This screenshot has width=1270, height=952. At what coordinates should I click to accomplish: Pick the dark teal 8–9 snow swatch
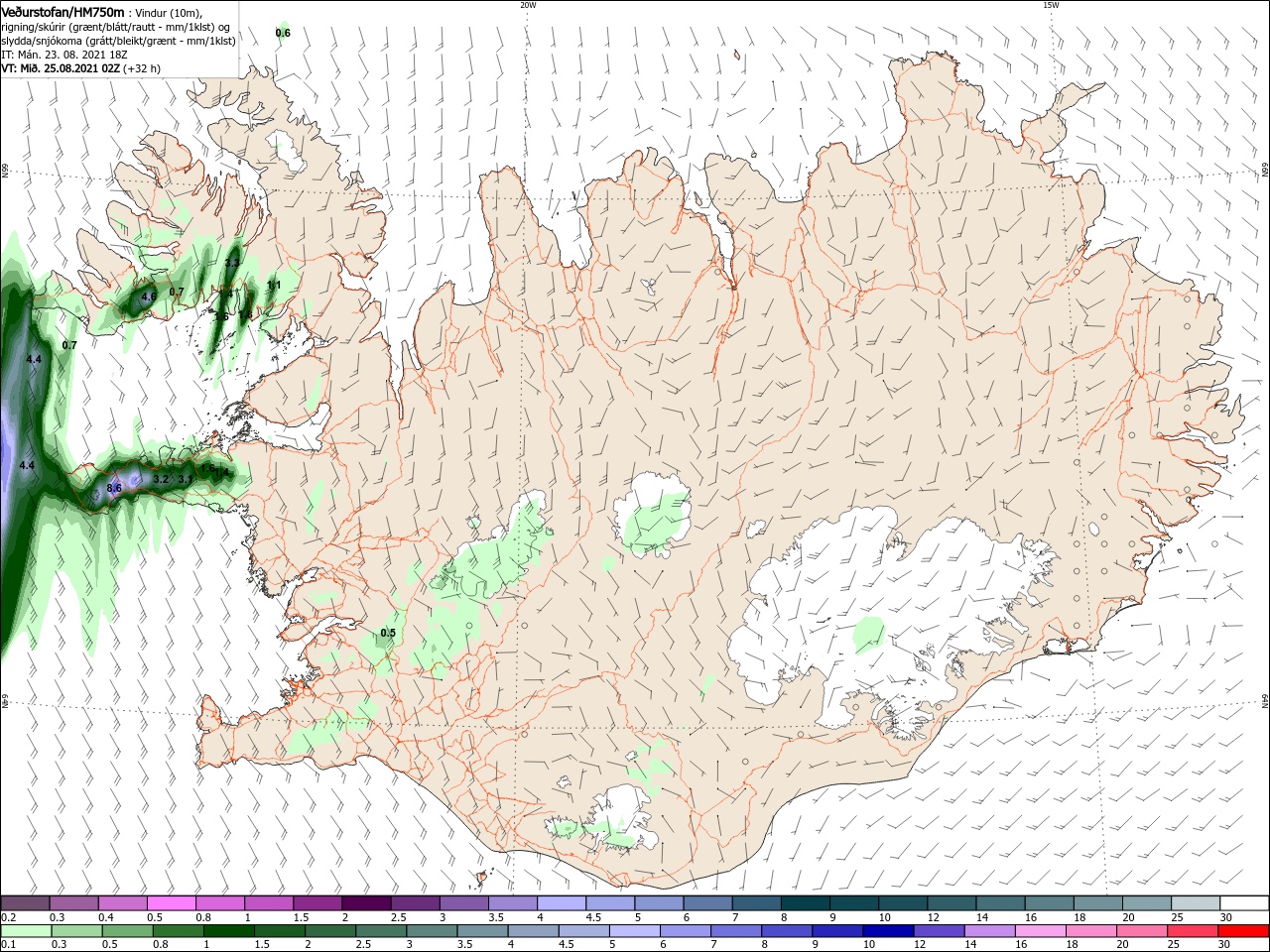point(806,903)
